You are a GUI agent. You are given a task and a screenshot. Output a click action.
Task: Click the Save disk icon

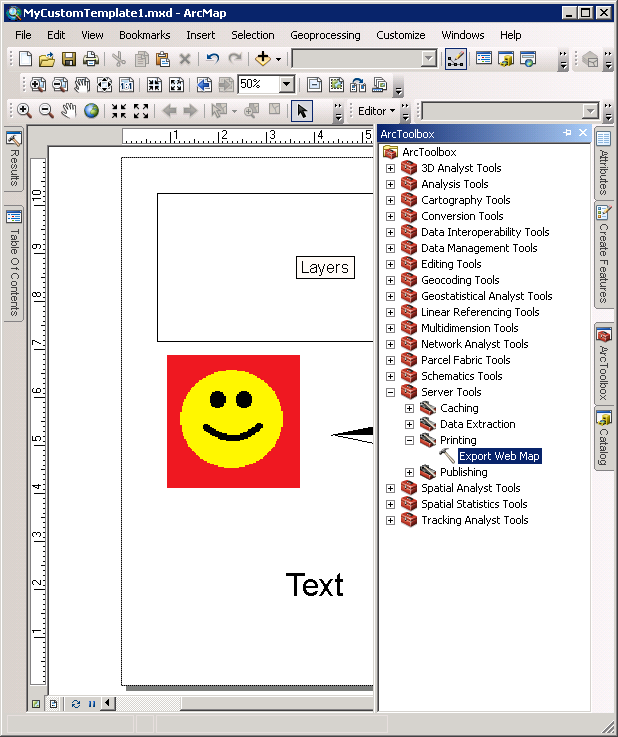pos(69,59)
